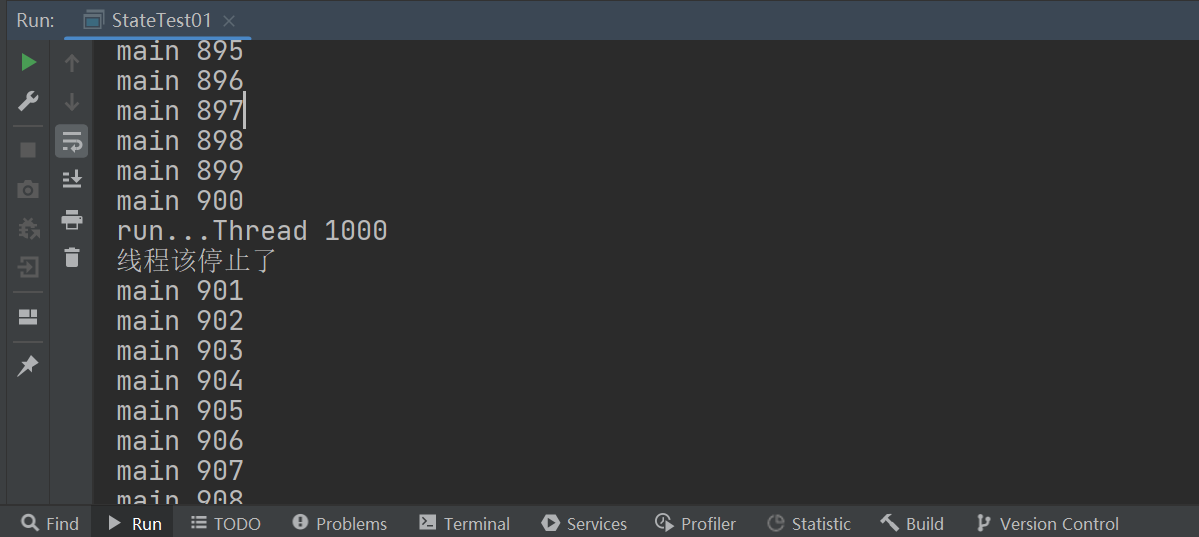
Task: Switch to the Problems tool window
Action: pyautogui.click(x=339, y=523)
